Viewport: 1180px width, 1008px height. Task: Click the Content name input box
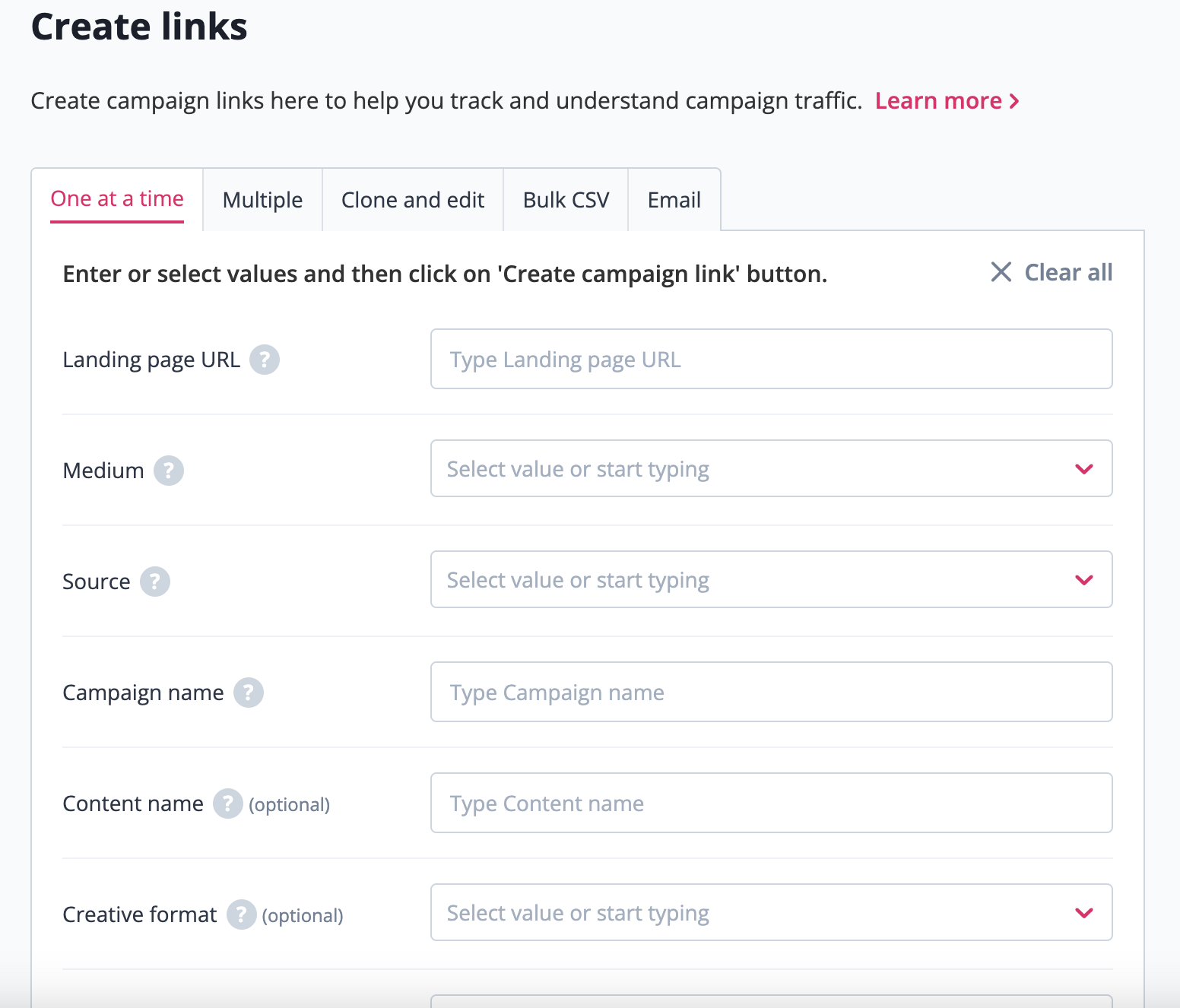coord(771,803)
